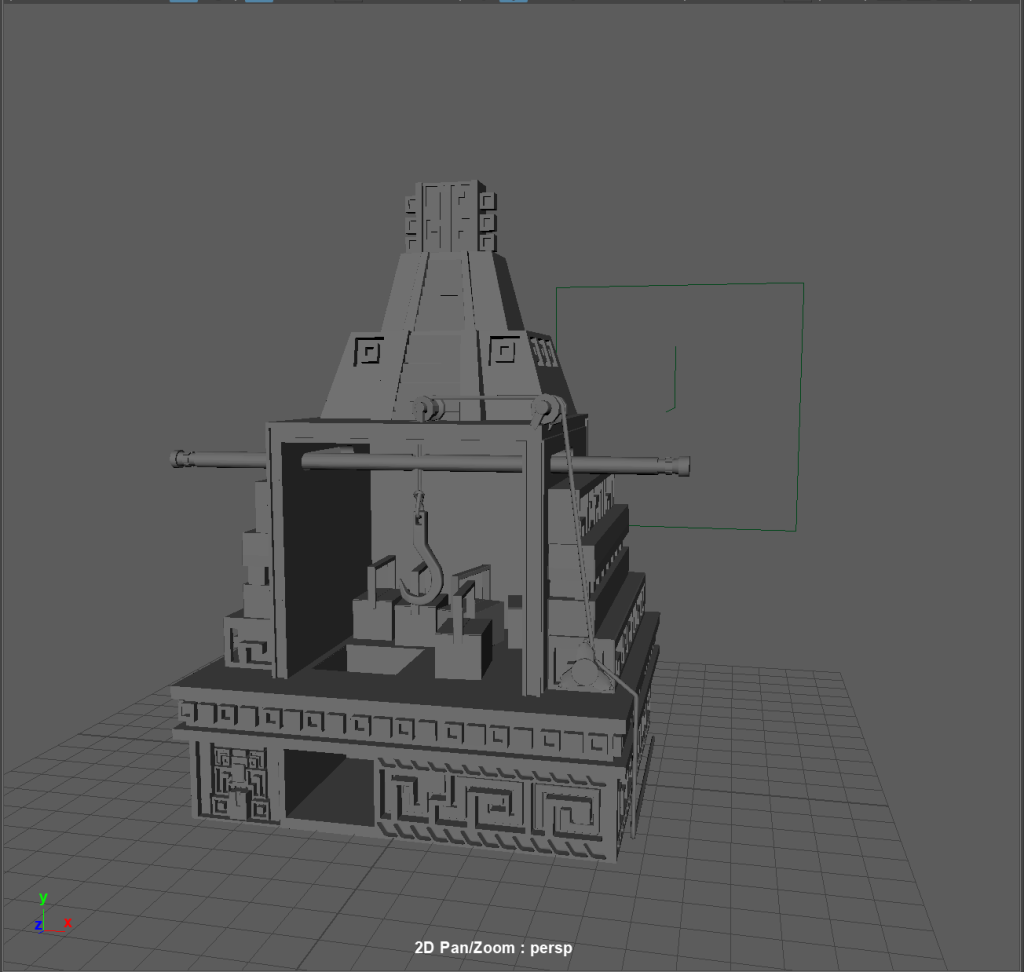Viewport: 1024px width, 972px height.
Task: Select the left pulley wheel on the frame
Action: pos(426,409)
